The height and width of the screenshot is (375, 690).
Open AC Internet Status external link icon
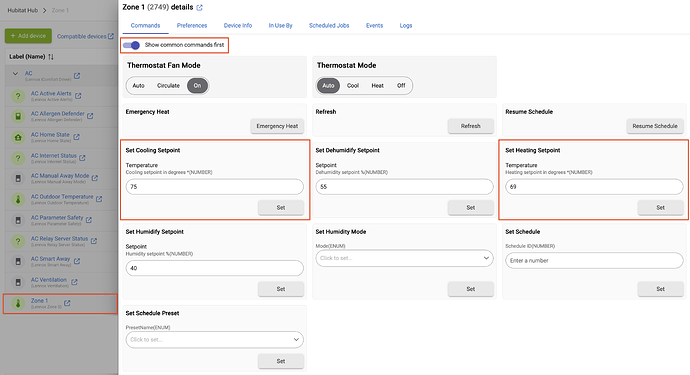tap(82, 158)
